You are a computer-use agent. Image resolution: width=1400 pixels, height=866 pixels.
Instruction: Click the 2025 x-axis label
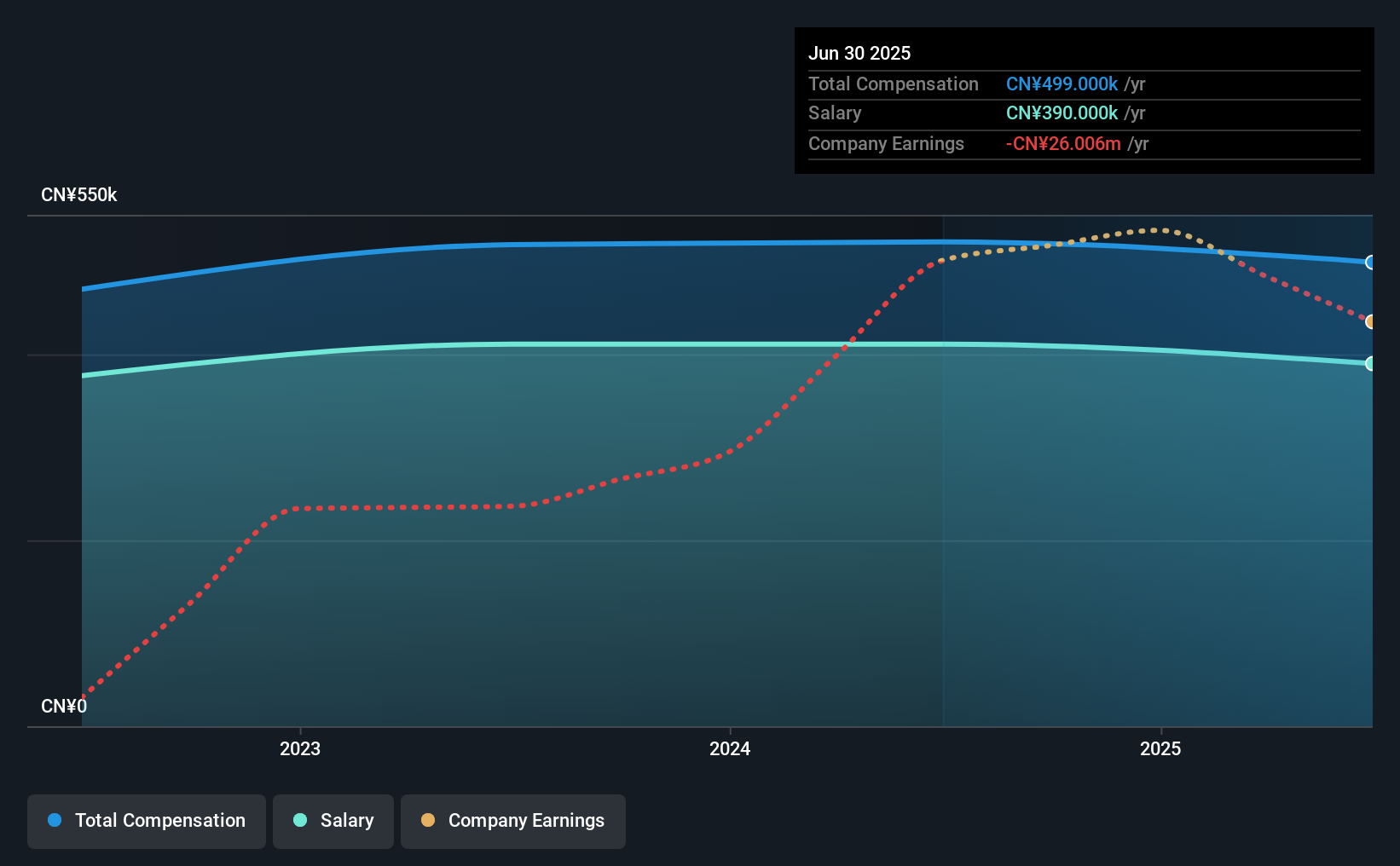pyautogui.click(x=1160, y=748)
